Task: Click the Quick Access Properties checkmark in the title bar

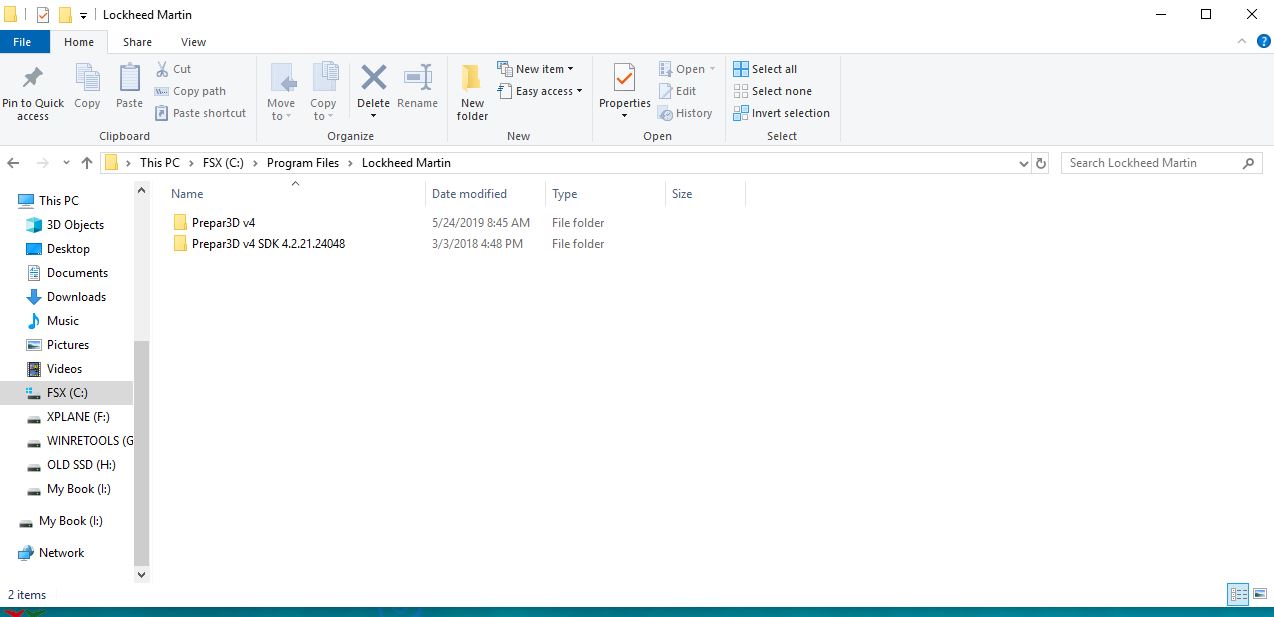Action: pyautogui.click(x=42, y=15)
